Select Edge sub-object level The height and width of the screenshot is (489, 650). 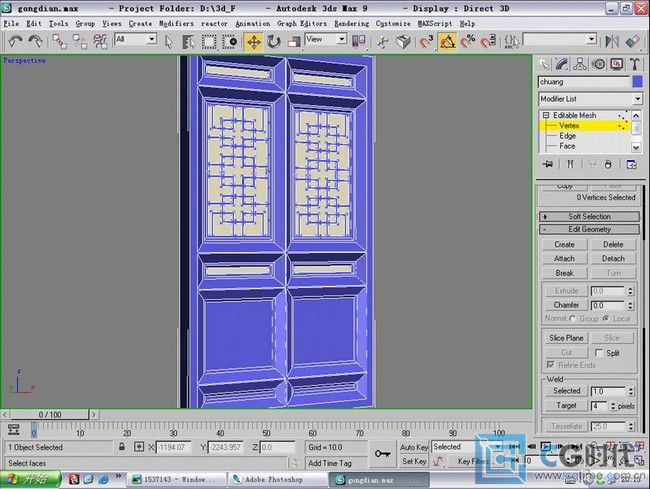point(567,136)
